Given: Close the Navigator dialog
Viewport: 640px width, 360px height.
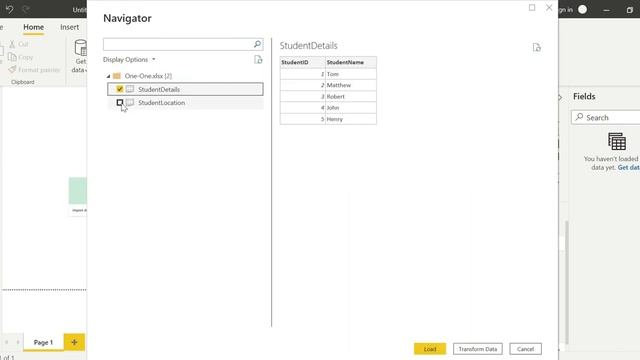Looking at the screenshot, I should pyautogui.click(x=549, y=7).
